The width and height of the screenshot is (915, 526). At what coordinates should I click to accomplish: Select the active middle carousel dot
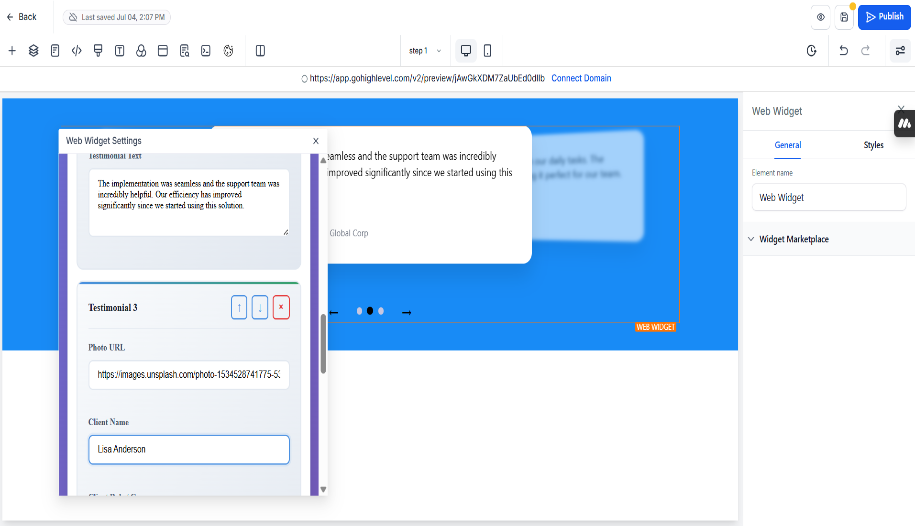pyautogui.click(x=370, y=311)
